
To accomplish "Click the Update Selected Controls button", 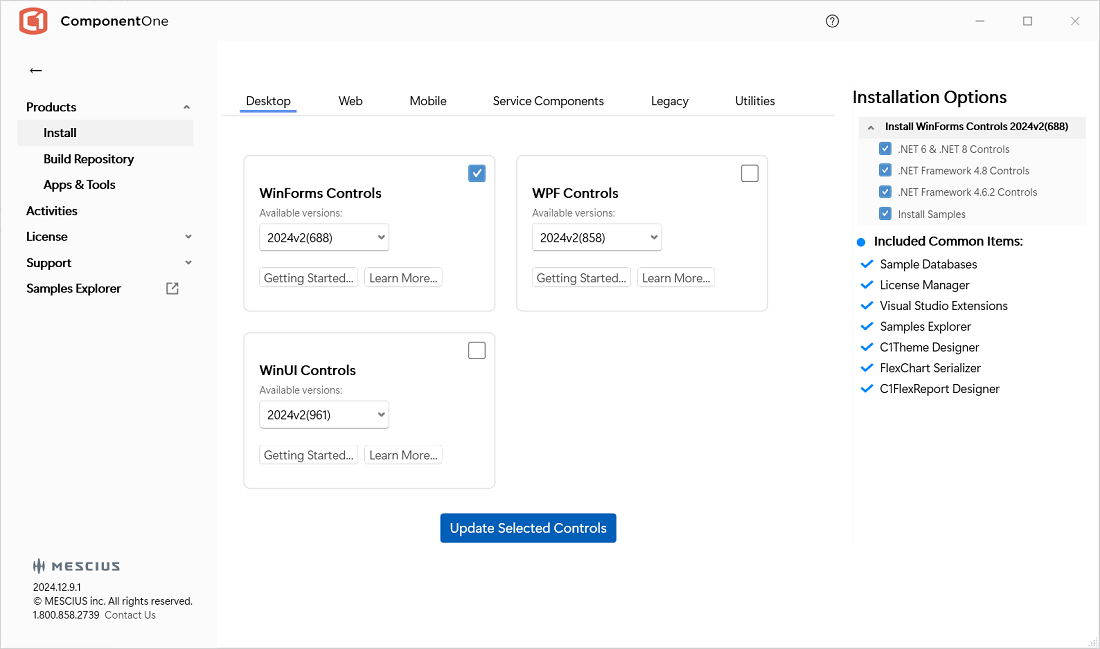I will tap(528, 528).
